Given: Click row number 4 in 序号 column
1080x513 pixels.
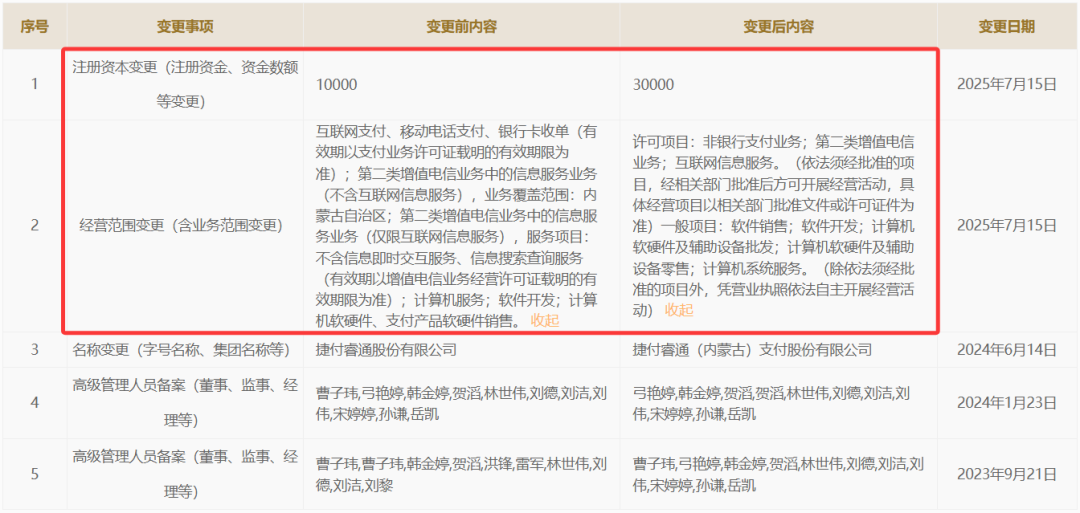Looking at the screenshot, I should [34, 403].
